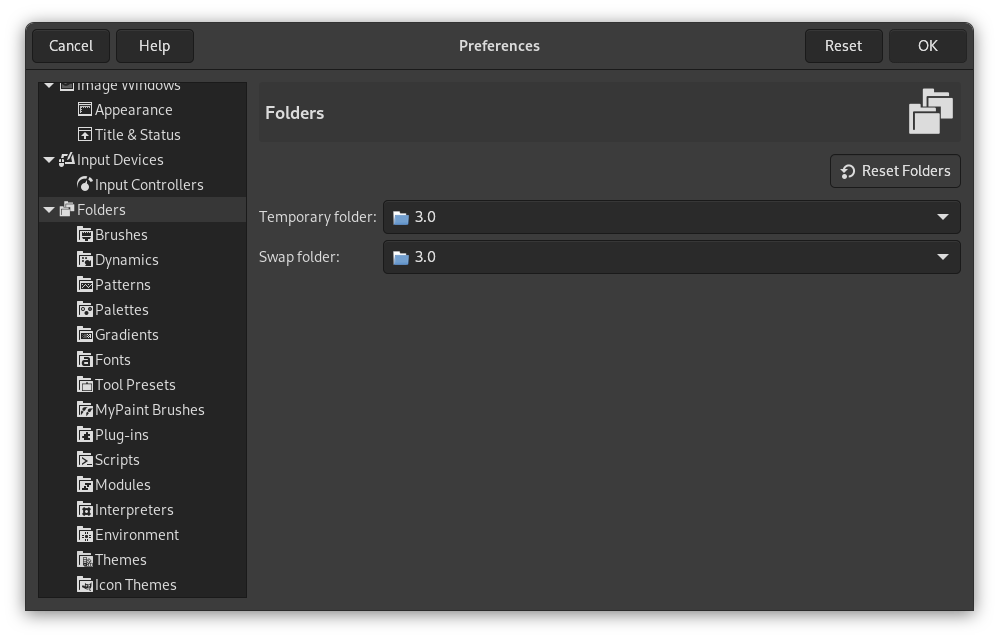Open the Icon Themes folder page
Image resolution: width=999 pixels, height=639 pixels.
(x=135, y=584)
